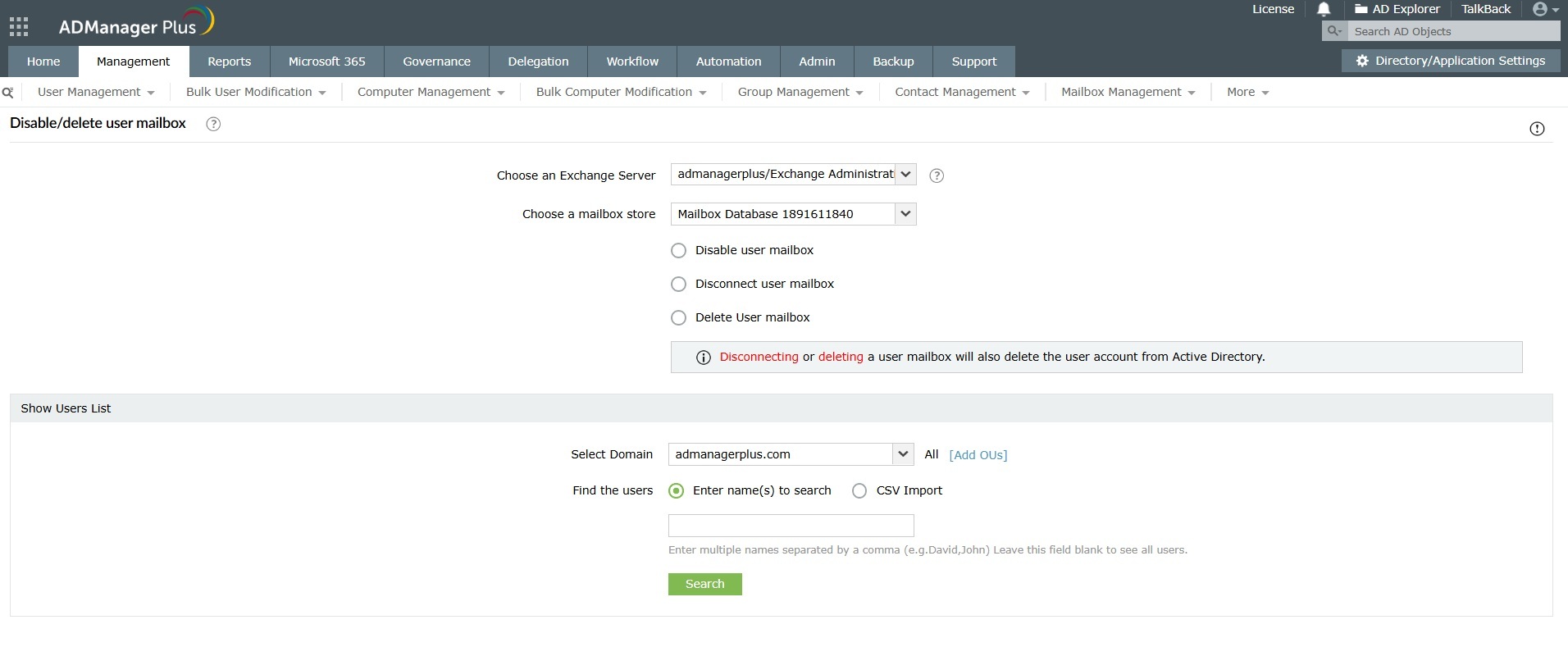Open the Delegation tab
Viewport: 1568px width, 647px height.
pos(538,62)
